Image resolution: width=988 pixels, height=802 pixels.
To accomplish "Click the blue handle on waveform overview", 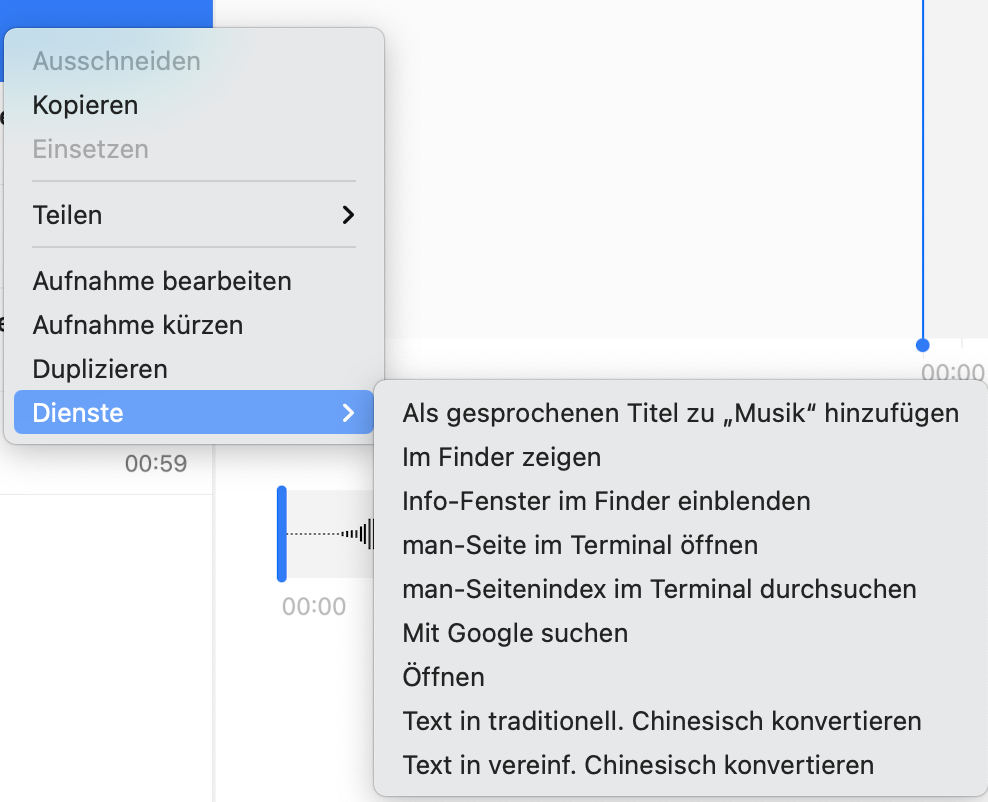I will (282, 533).
